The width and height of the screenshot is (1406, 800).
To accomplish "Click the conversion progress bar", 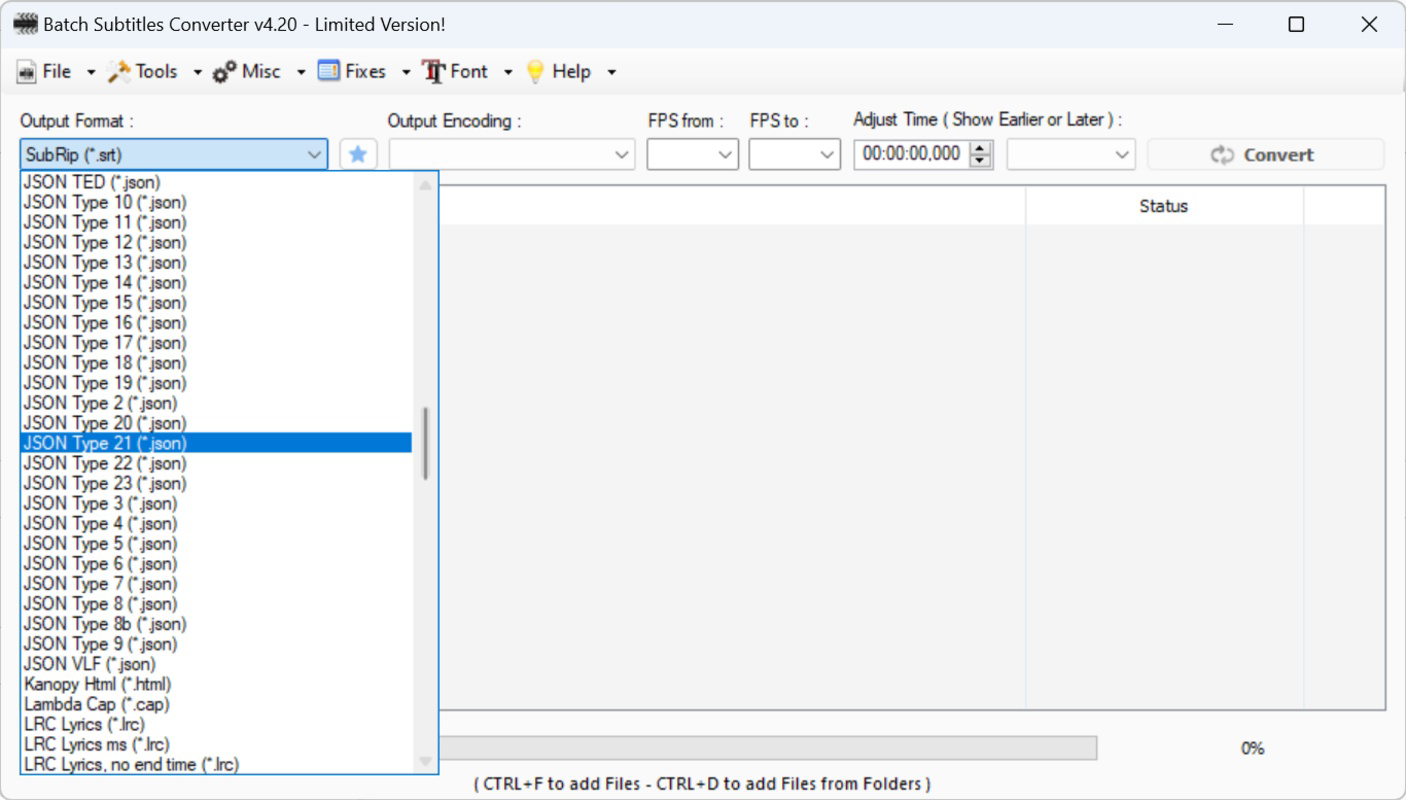I will pos(767,748).
